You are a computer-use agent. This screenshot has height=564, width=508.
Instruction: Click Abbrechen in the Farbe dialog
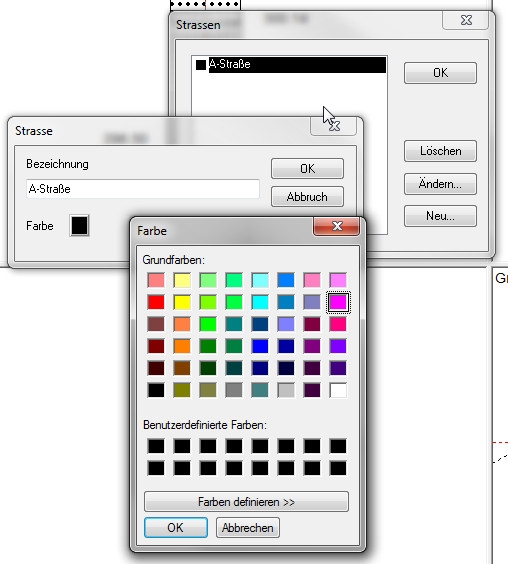(x=248, y=527)
